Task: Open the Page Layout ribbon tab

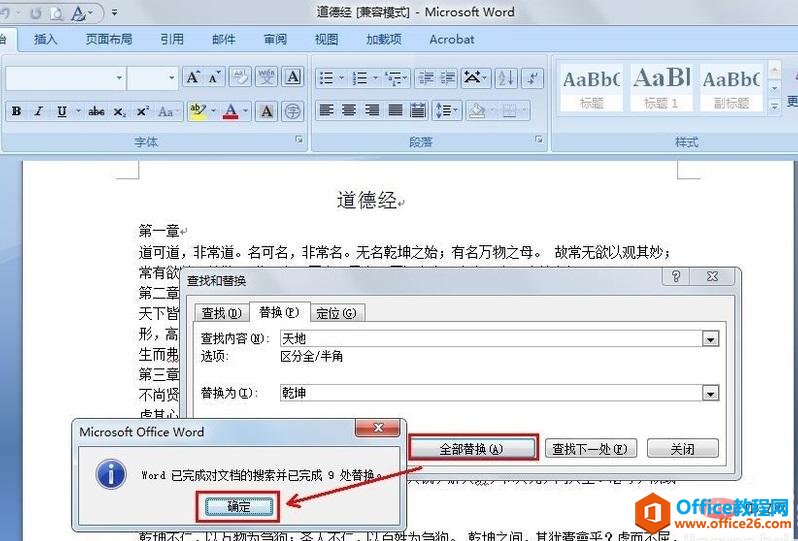Action: [109, 39]
